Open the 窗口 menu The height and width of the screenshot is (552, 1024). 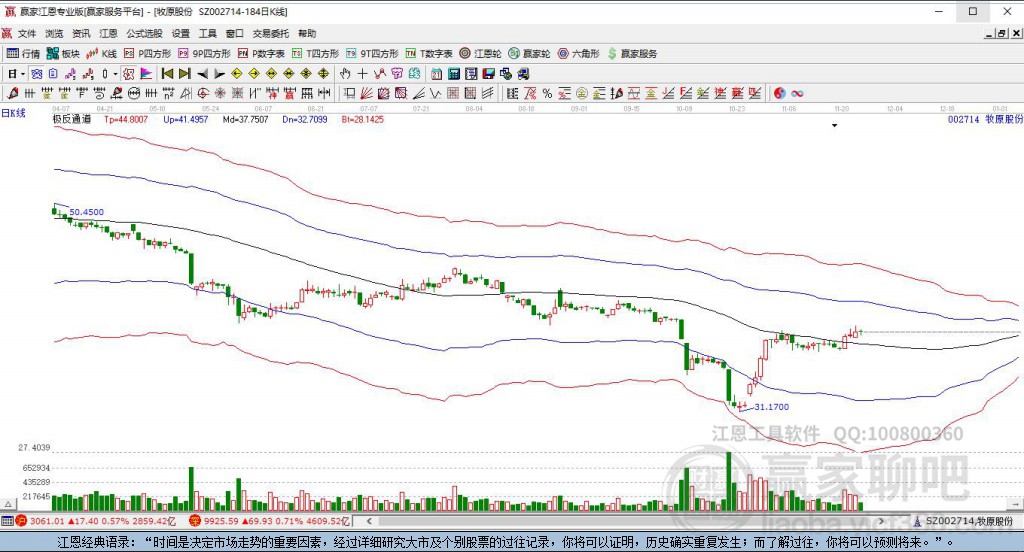[234, 33]
